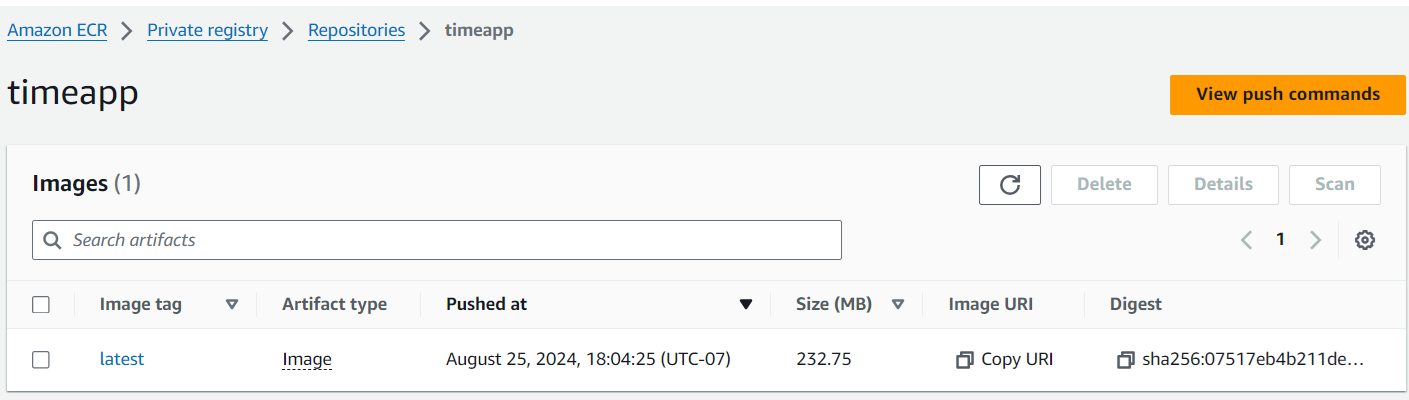
Task: Go back to Repositories breadcrumb
Action: 356,30
